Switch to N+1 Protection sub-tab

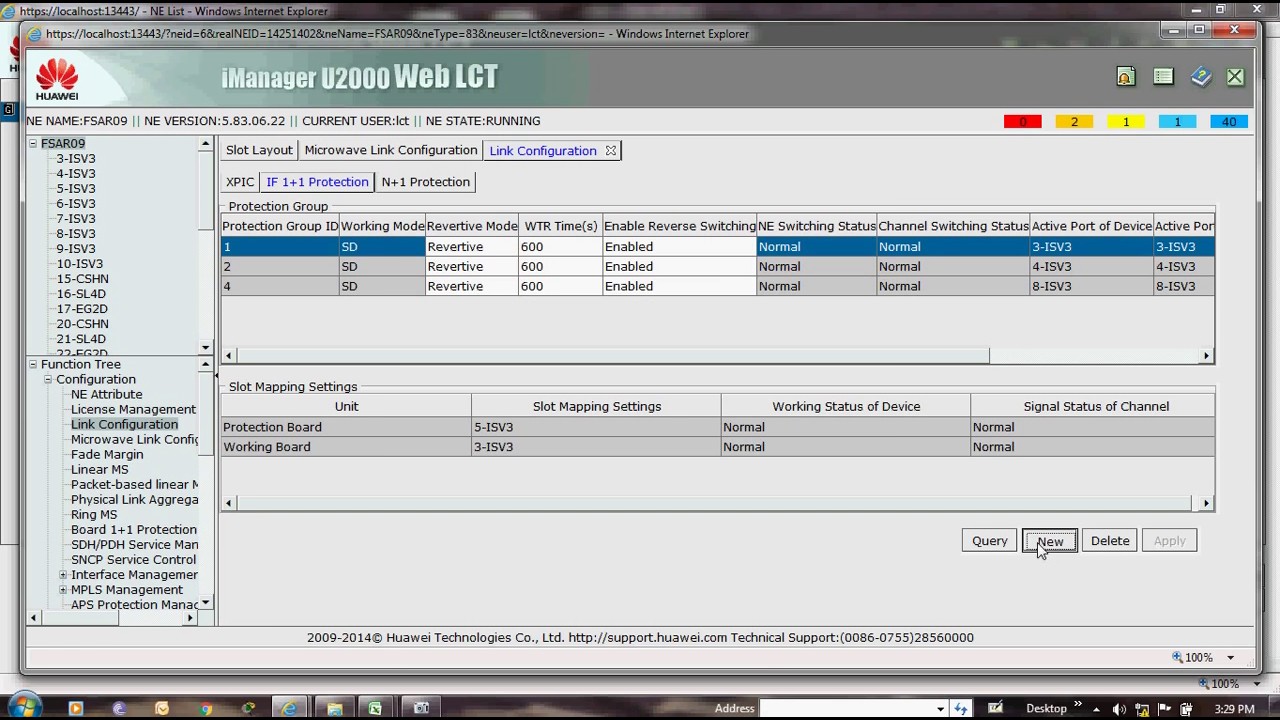click(x=425, y=182)
